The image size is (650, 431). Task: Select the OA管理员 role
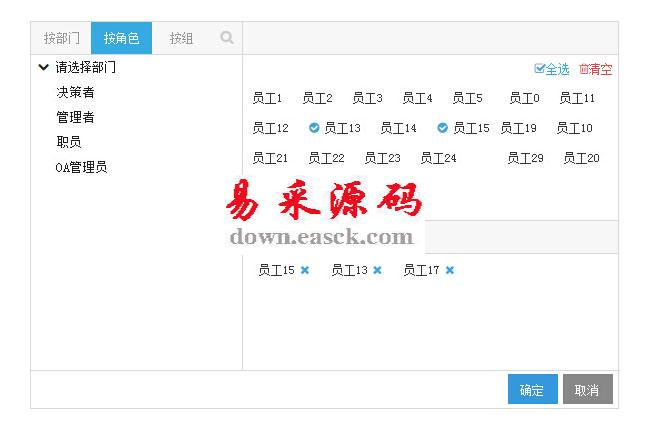tap(81, 167)
